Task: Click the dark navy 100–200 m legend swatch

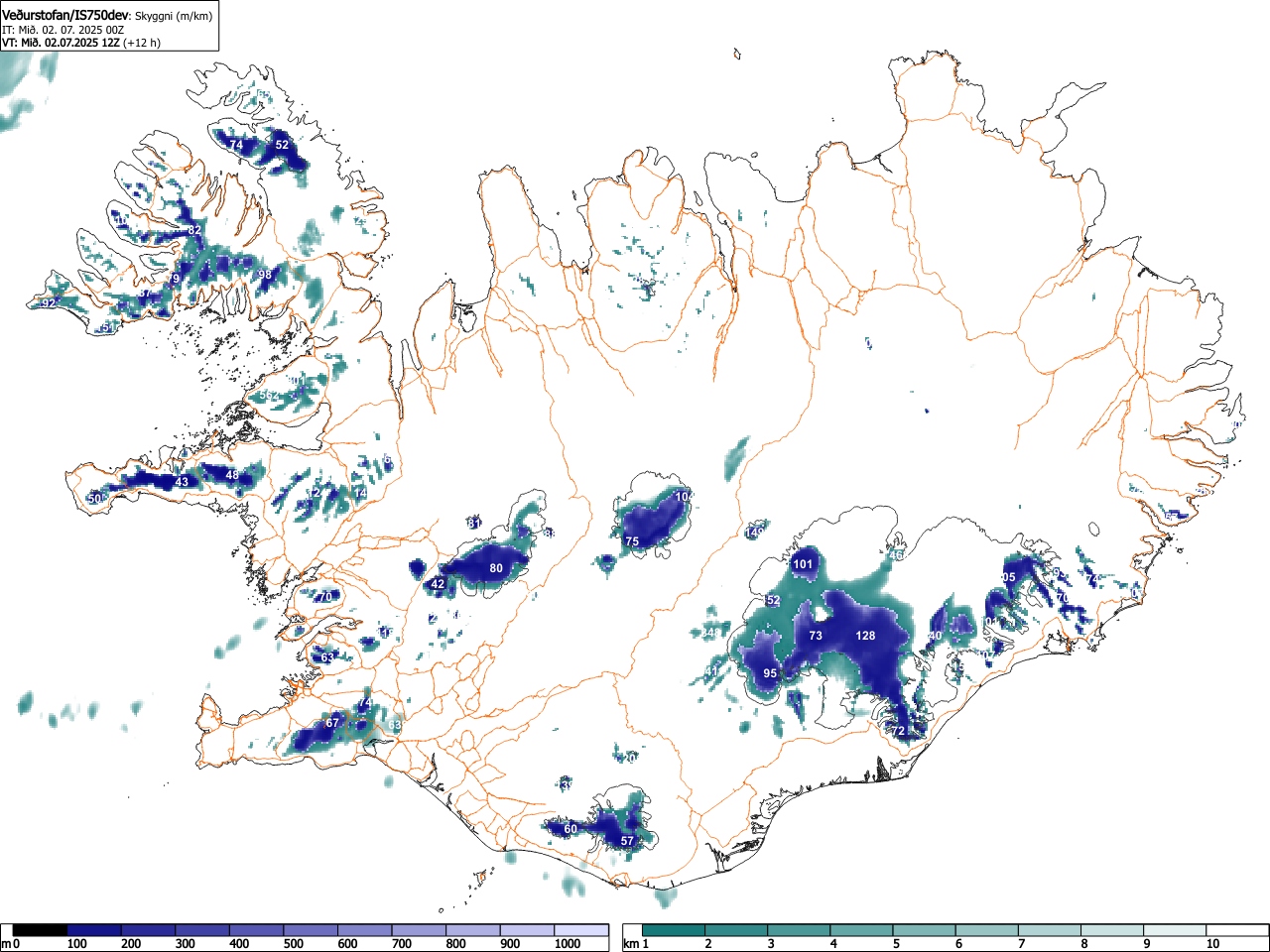Action: [94, 930]
